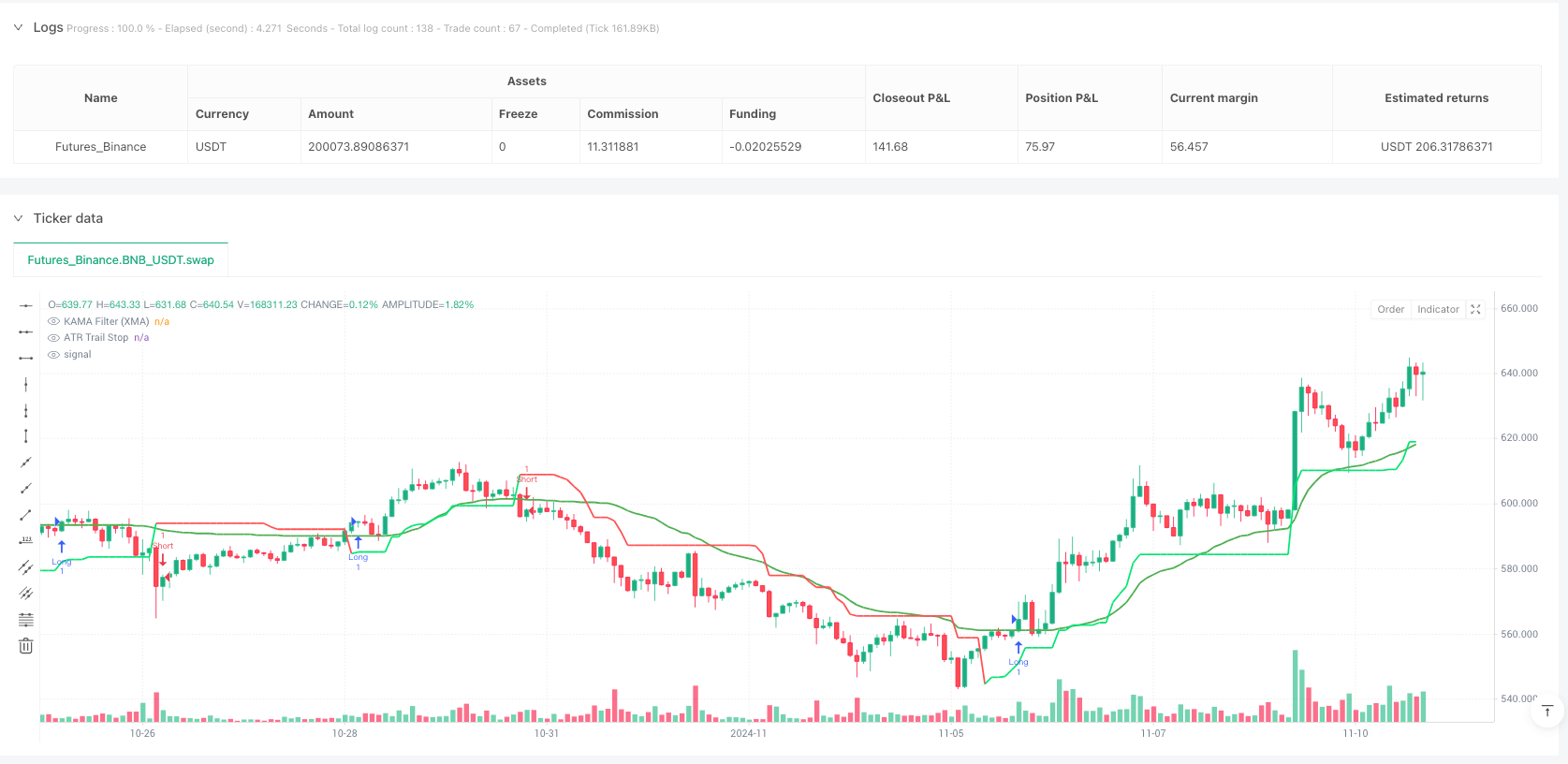Toggle visibility of ATR Trail Stop

point(53,338)
